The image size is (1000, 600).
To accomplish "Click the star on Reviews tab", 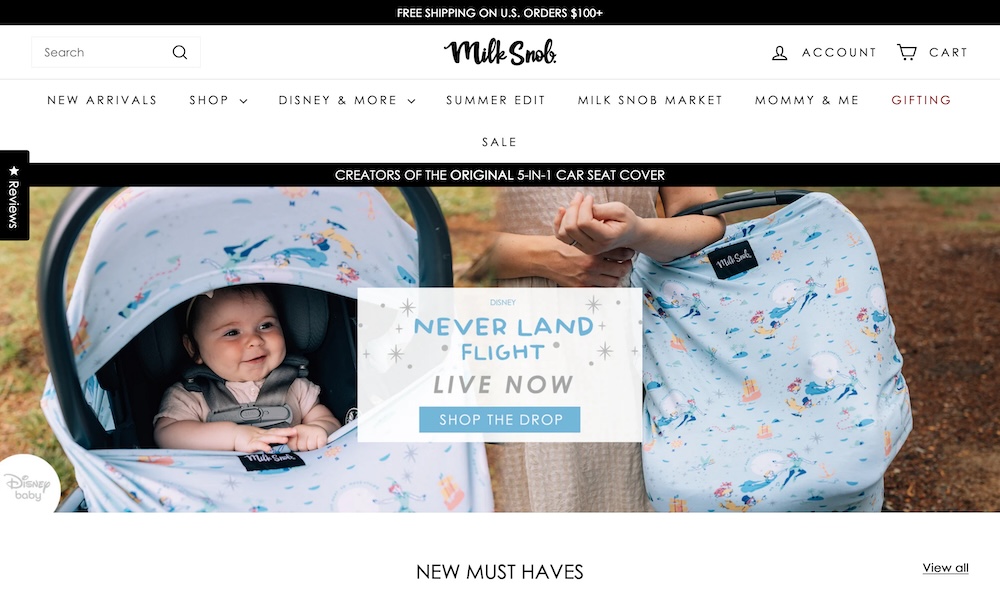I will pos(14,171).
